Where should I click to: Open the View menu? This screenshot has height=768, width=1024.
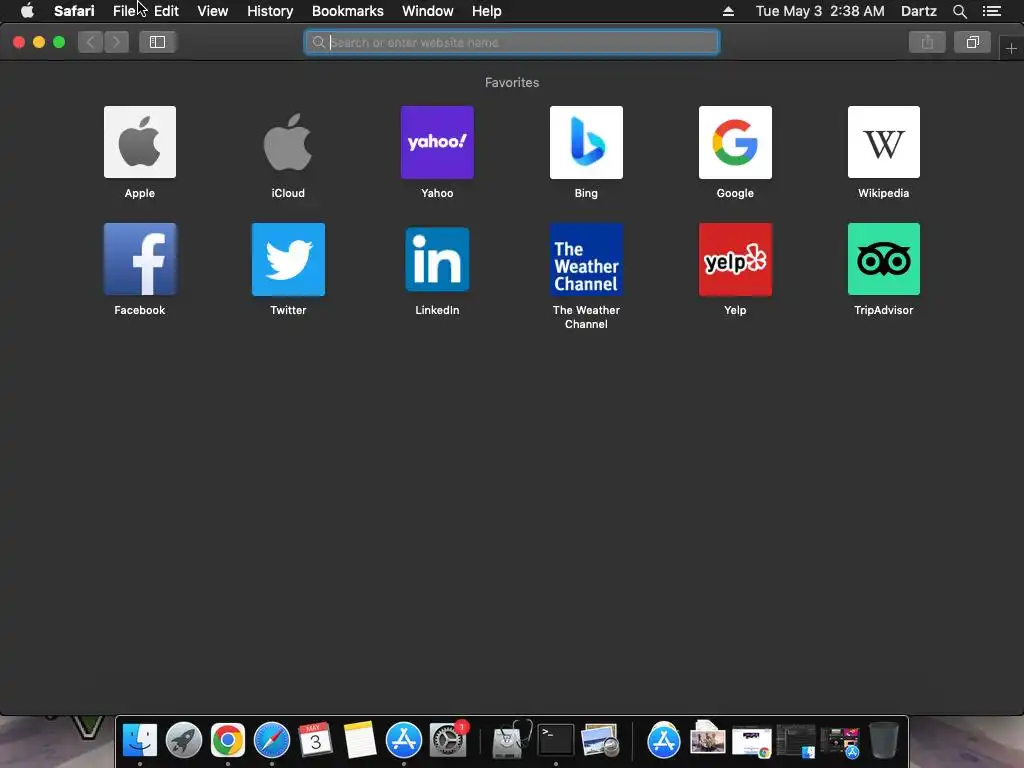click(213, 11)
